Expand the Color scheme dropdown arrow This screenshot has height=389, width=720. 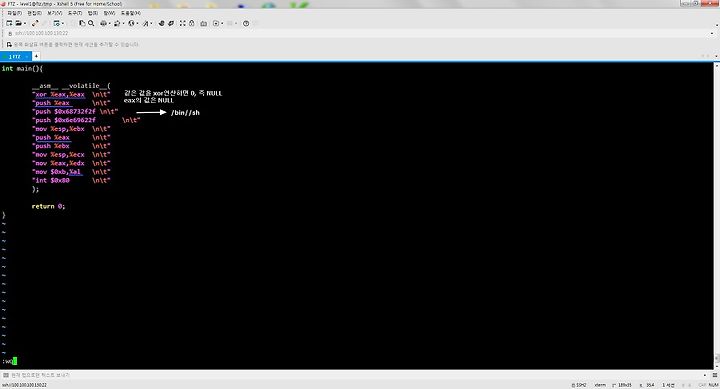123,23
